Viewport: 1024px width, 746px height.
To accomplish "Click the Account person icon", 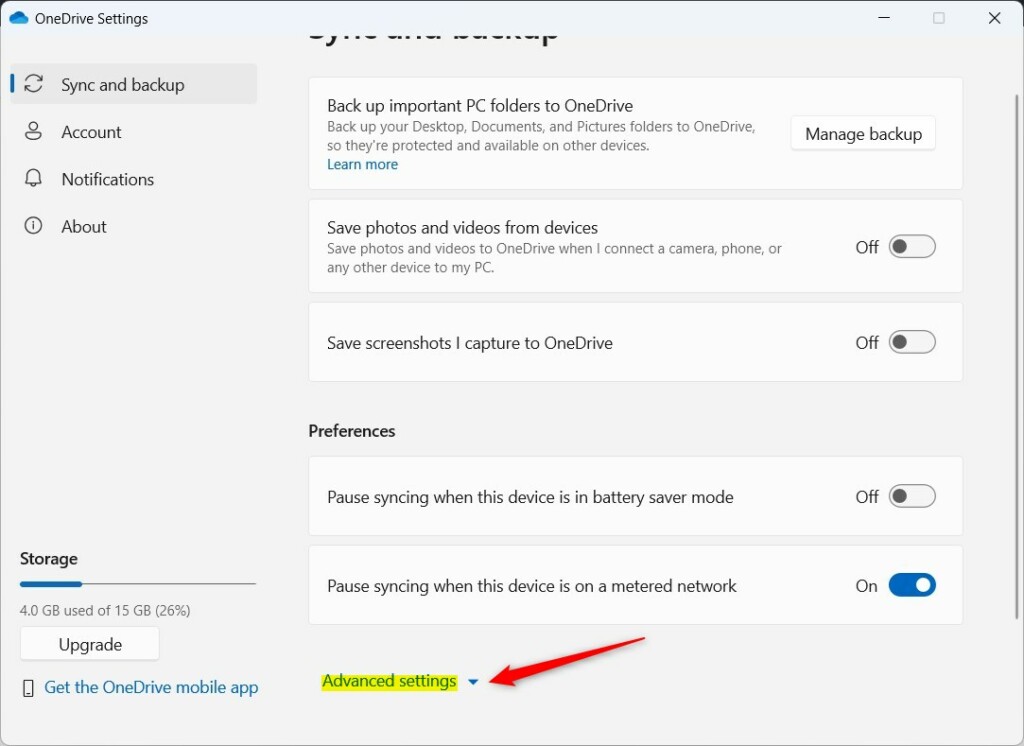I will (x=33, y=131).
